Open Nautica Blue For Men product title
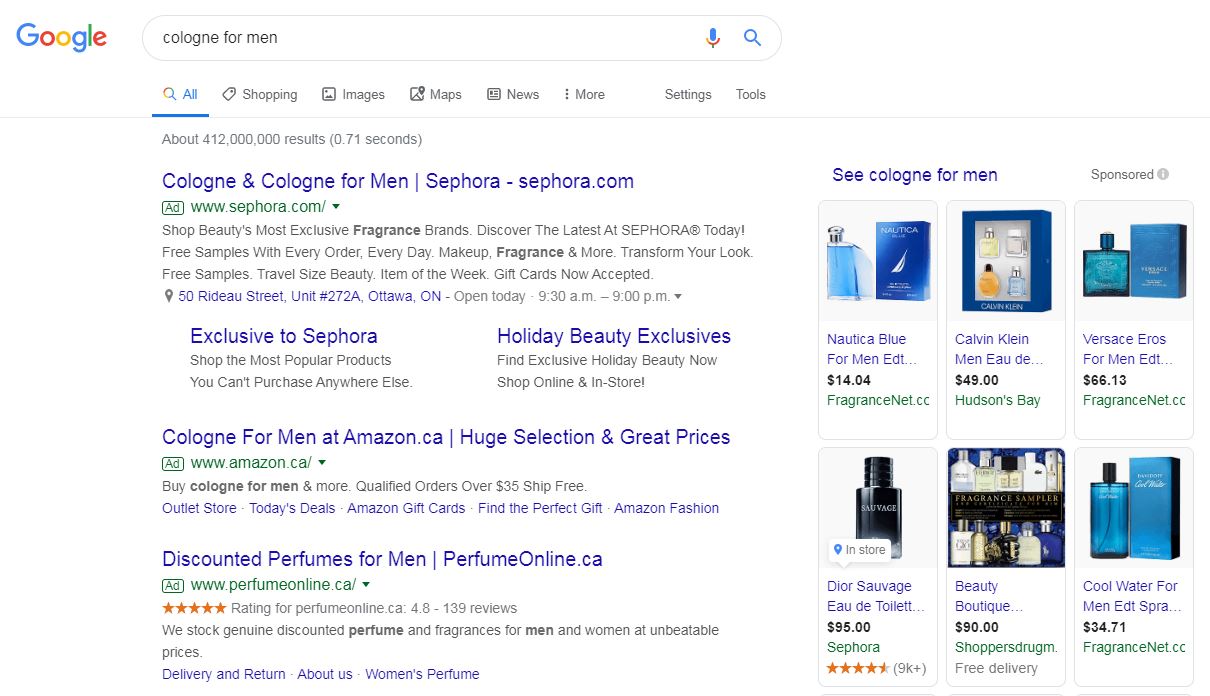1210x696 pixels. coord(872,349)
